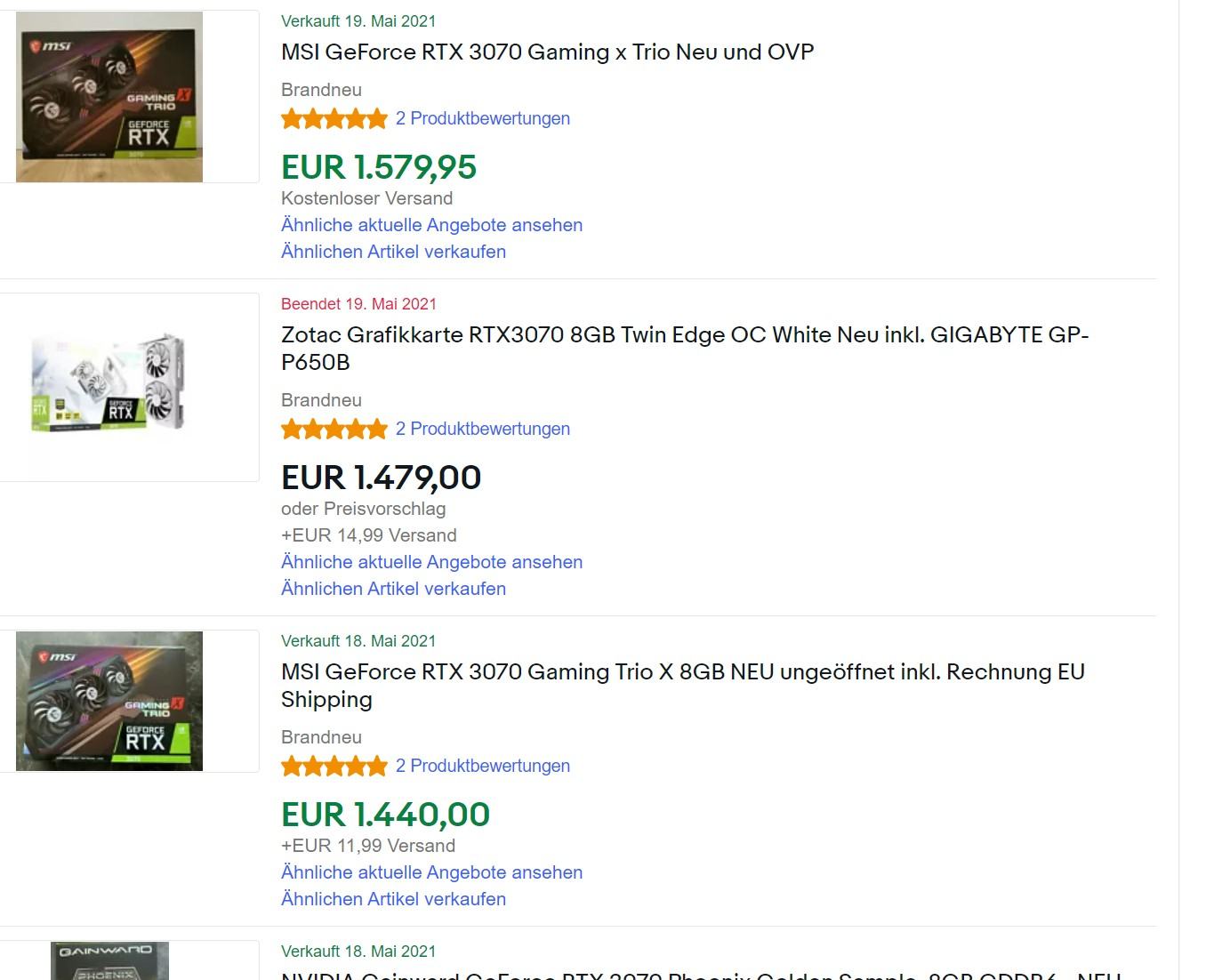
Task: Click star rating of Zotac listing
Action: [334, 429]
